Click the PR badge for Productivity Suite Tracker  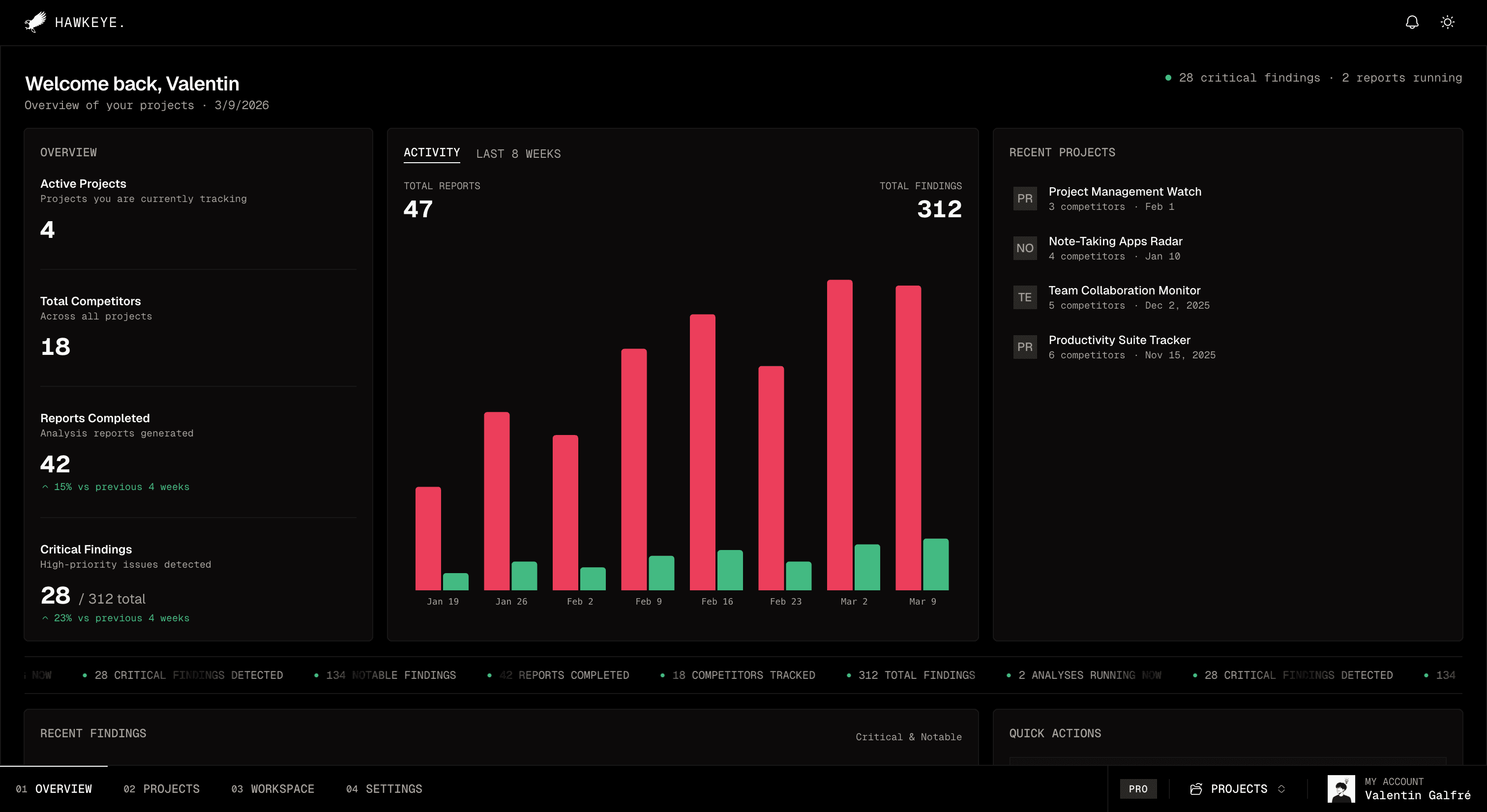[x=1025, y=347]
